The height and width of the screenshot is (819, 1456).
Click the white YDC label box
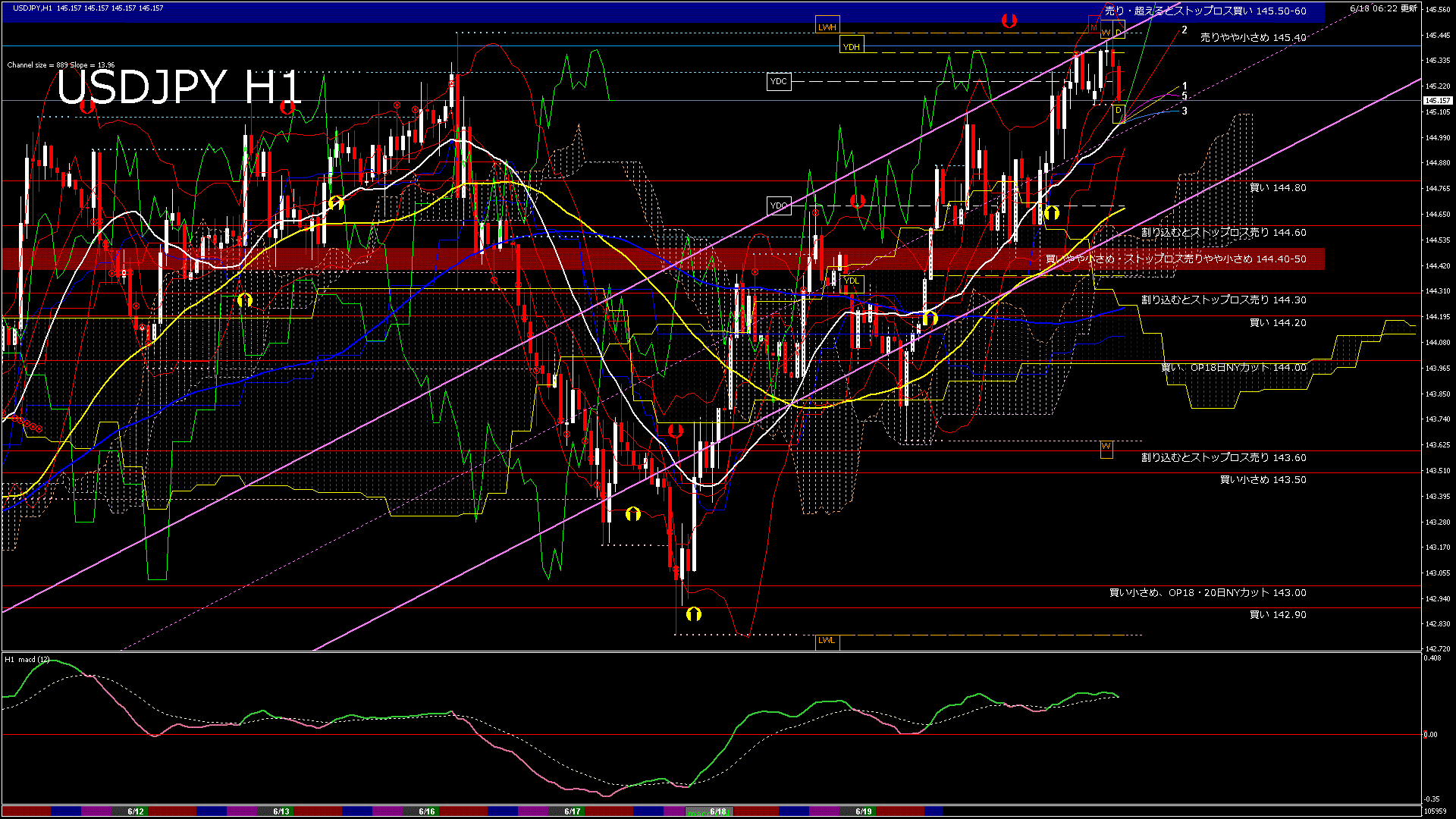click(779, 81)
